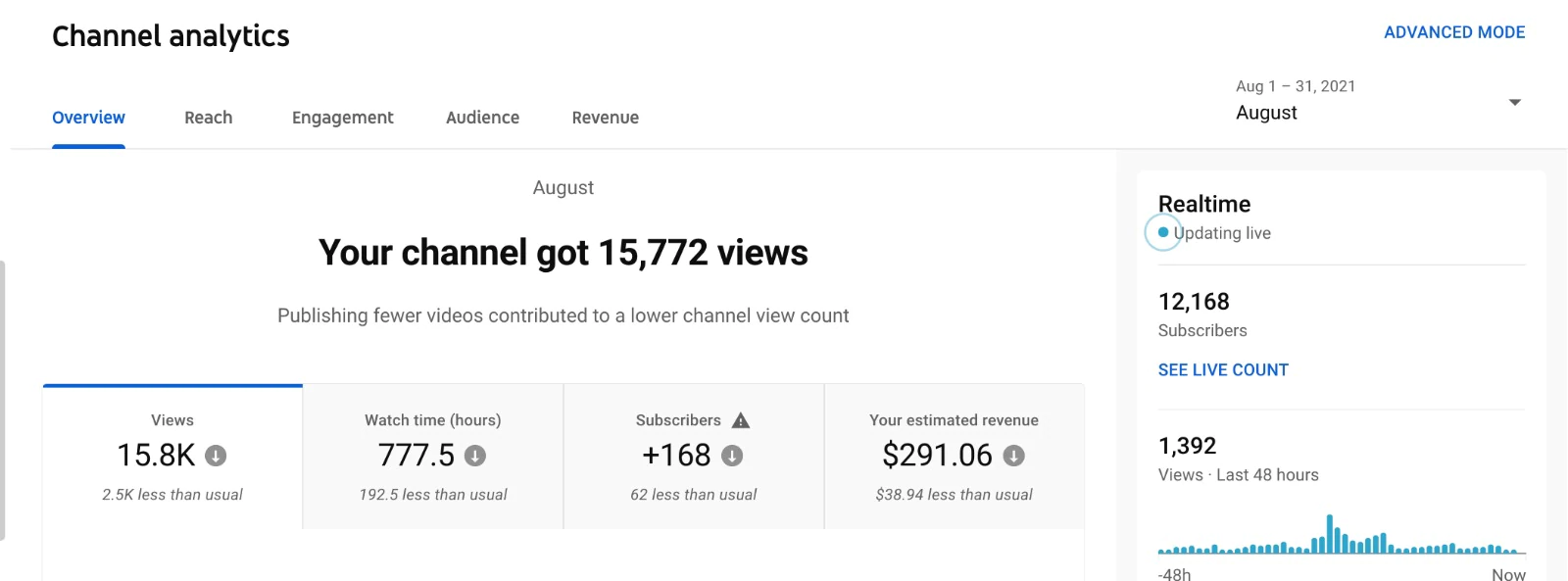Select the Watch time metric card
Screen dimensions: 1568x581
[431, 456]
